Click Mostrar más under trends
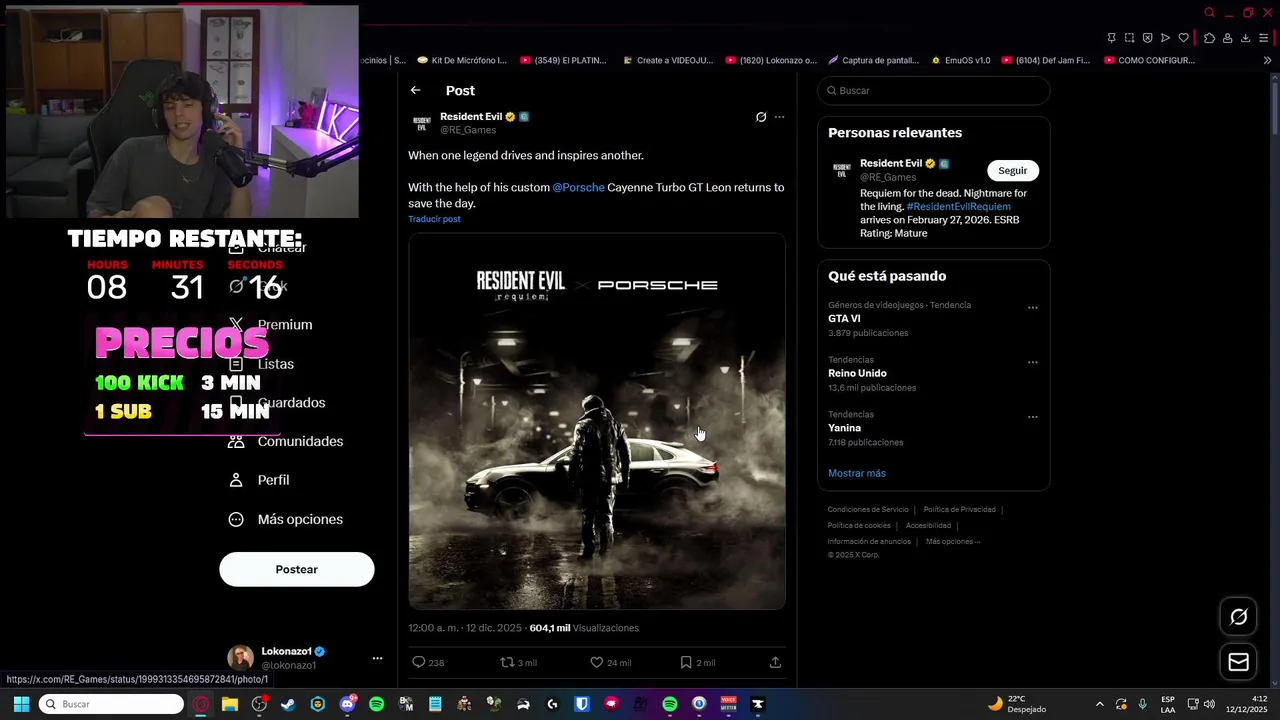Image resolution: width=1280 pixels, height=720 pixels. 857,473
